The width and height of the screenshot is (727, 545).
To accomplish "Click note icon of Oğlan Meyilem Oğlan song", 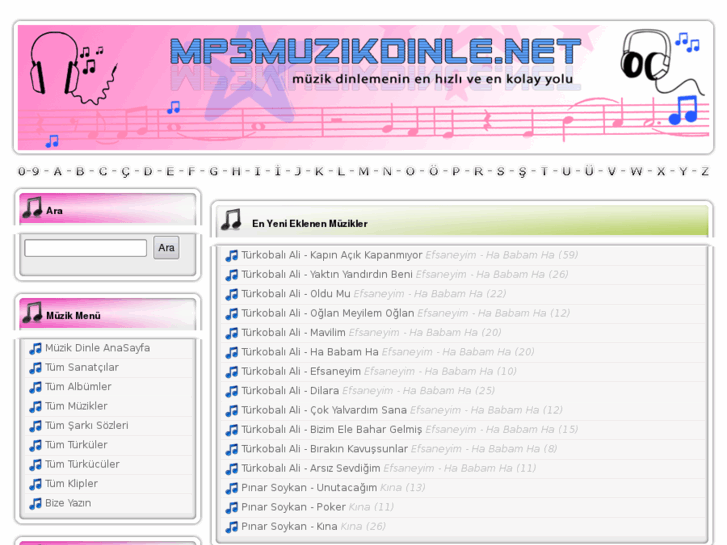I will 231,314.
